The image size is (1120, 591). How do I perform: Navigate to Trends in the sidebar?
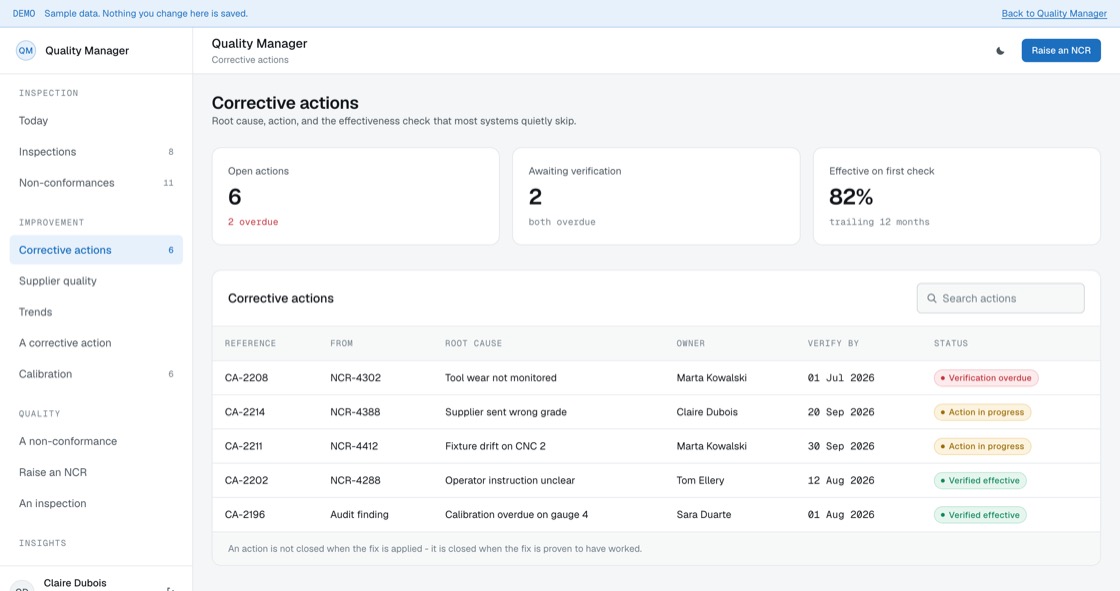(96, 312)
